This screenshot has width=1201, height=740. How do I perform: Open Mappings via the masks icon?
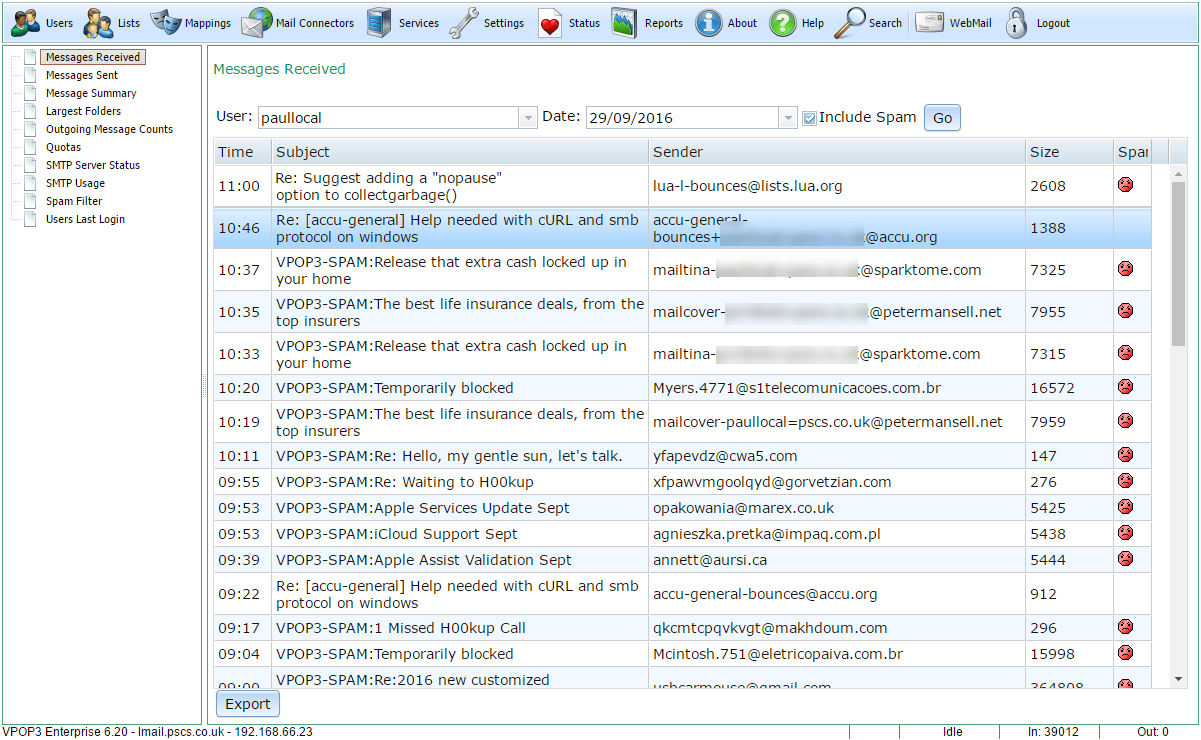166,23
